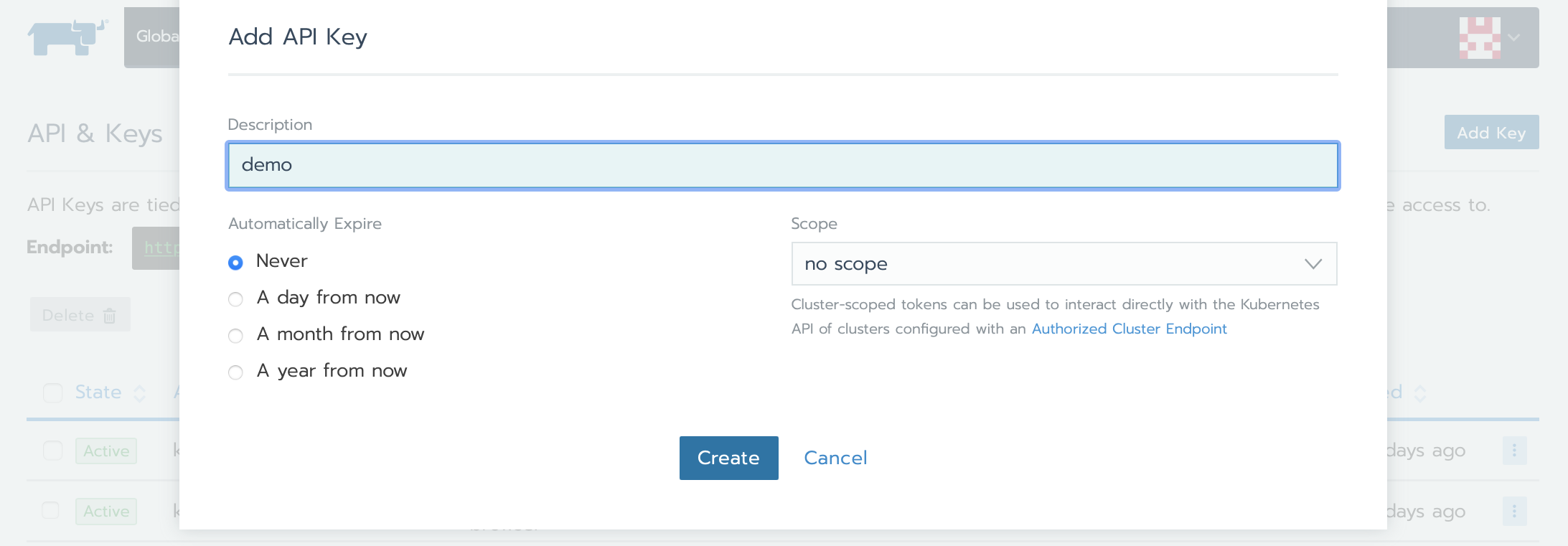Choose A day from now expiration

coord(235,299)
